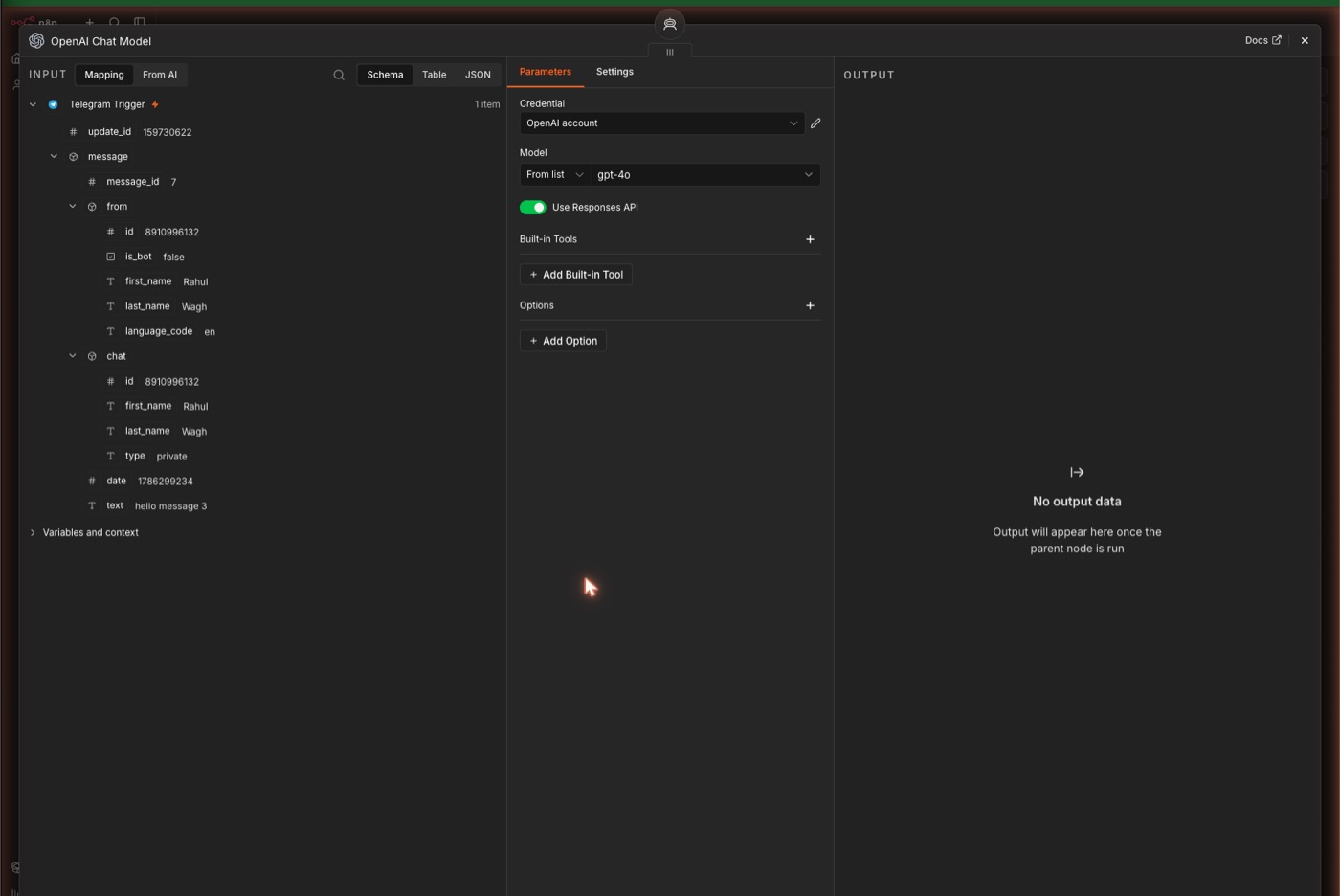Click the hash icon beside update_id
1340x896 pixels.
[x=73, y=132]
